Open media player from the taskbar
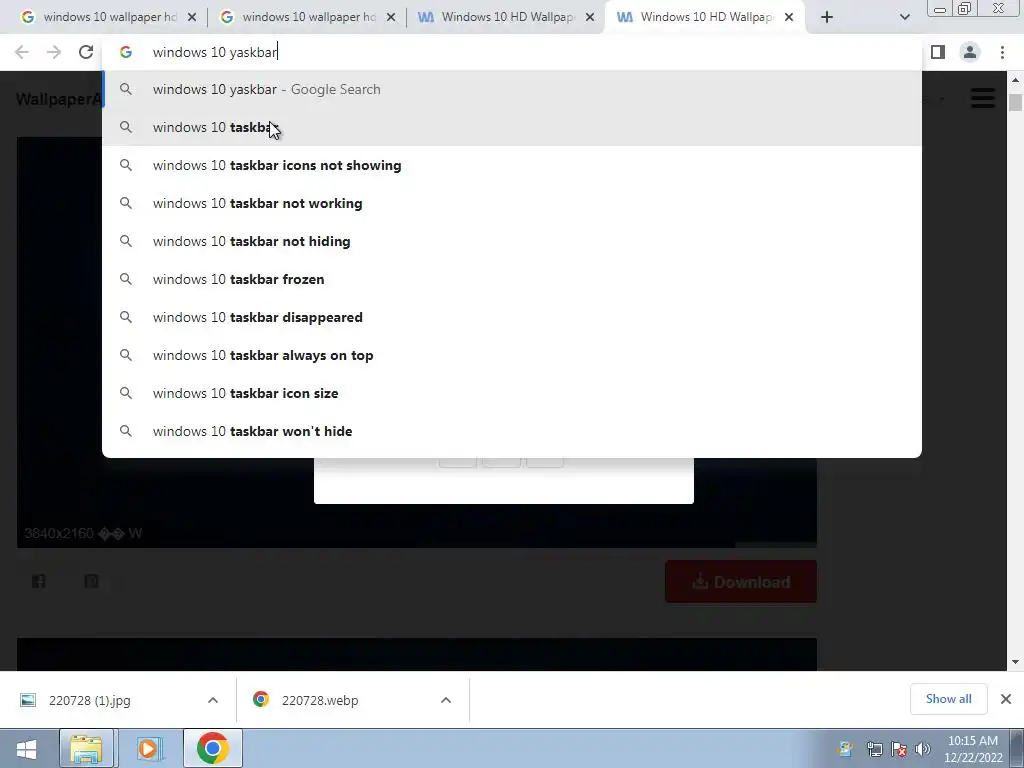The image size is (1024, 768). click(x=149, y=748)
